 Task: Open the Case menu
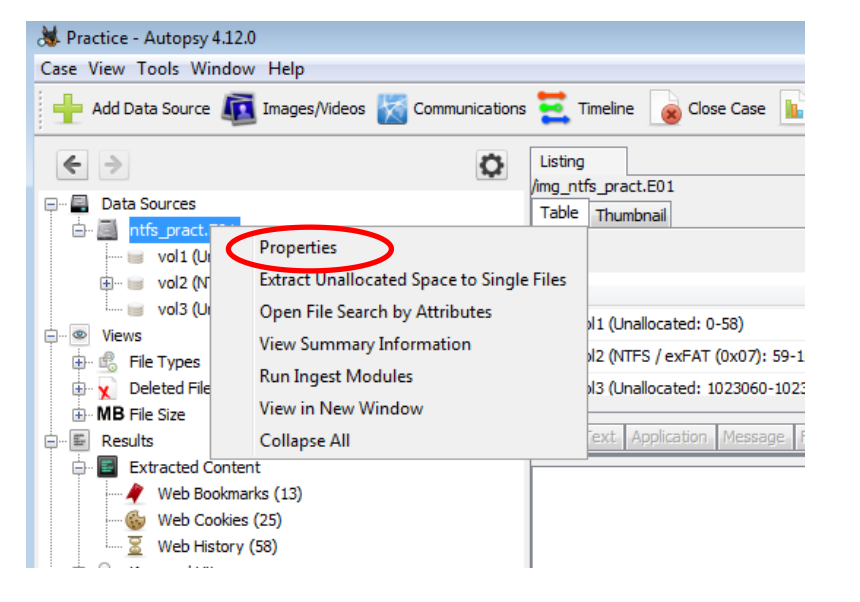click(x=59, y=69)
